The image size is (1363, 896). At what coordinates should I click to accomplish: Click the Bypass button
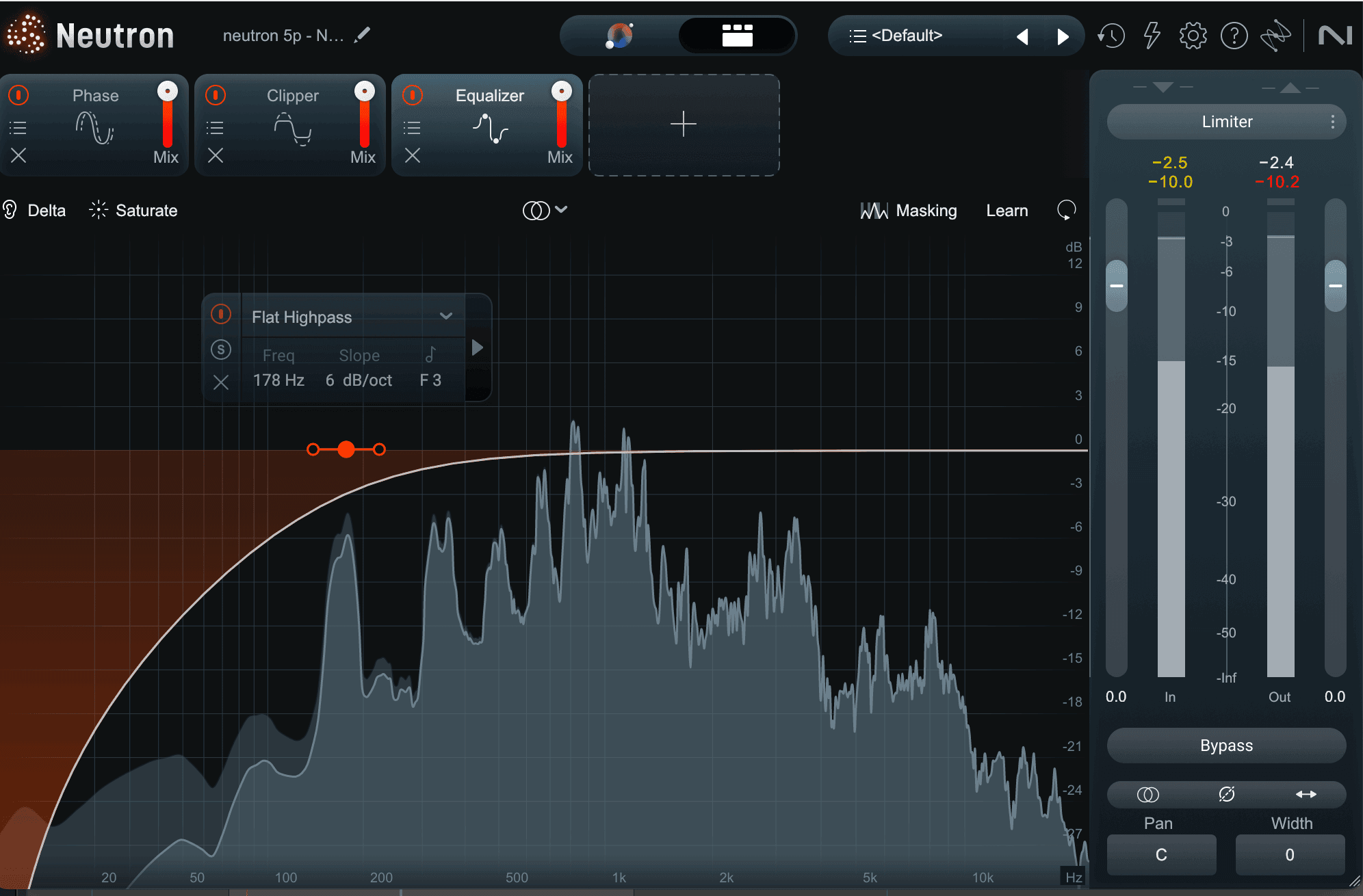coord(1226,746)
